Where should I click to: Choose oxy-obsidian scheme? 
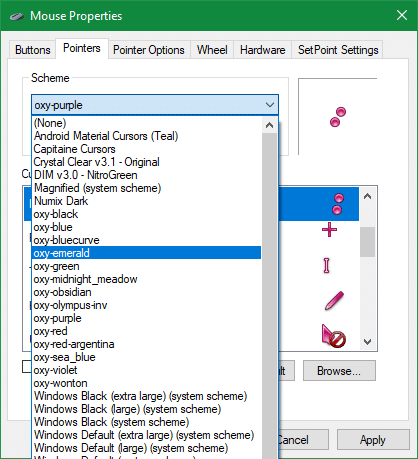(147, 292)
